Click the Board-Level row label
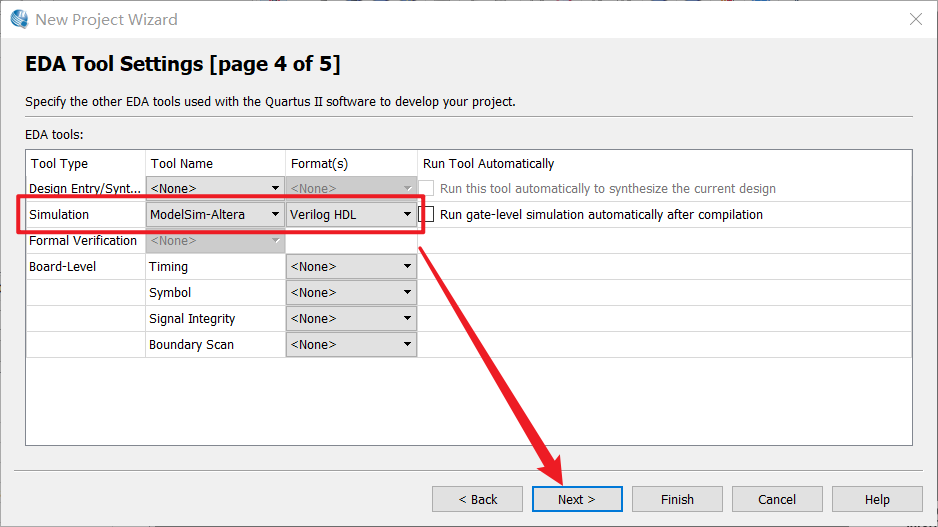The width and height of the screenshot is (938, 527). tap(62, 266)
